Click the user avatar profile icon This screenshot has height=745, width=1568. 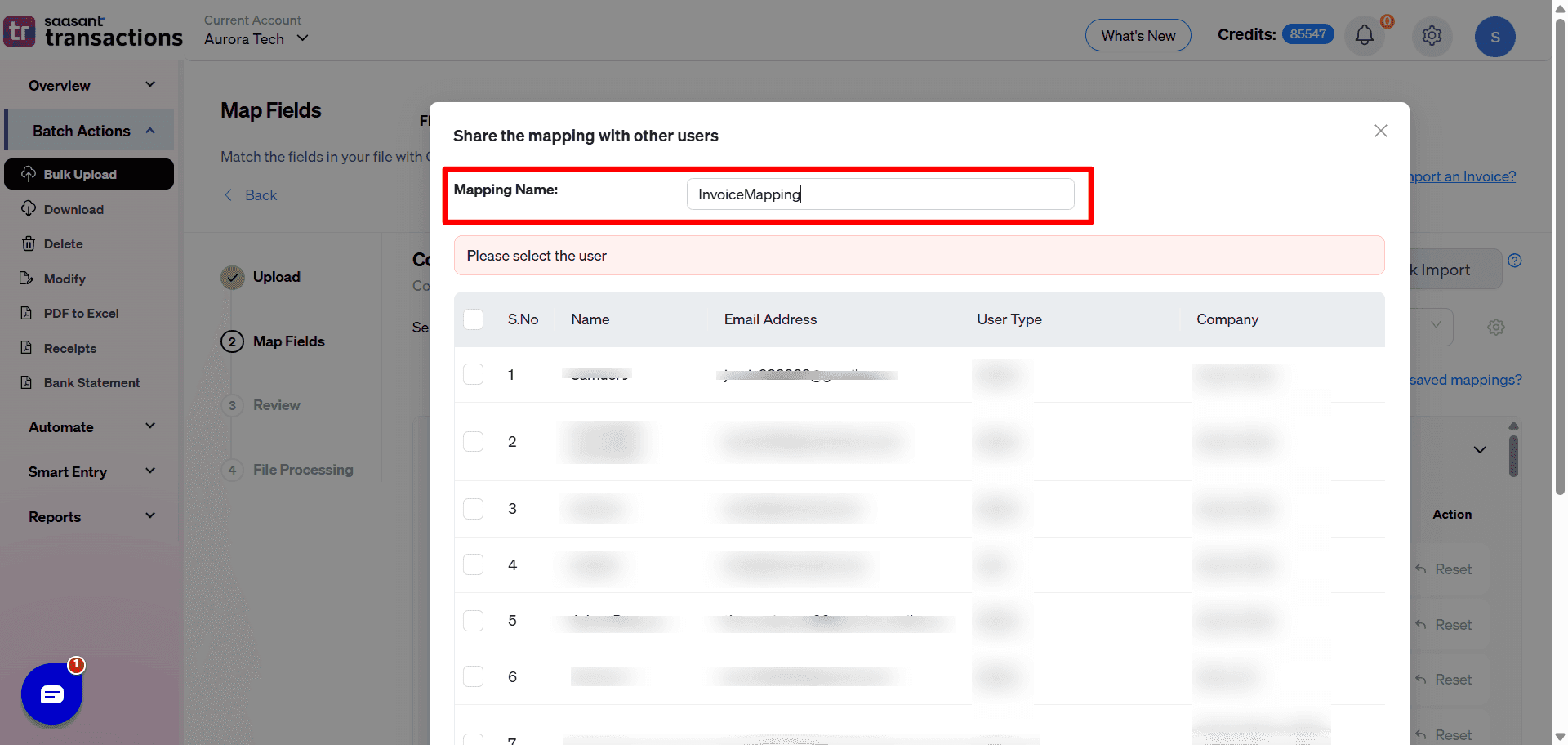point(1494,37)
